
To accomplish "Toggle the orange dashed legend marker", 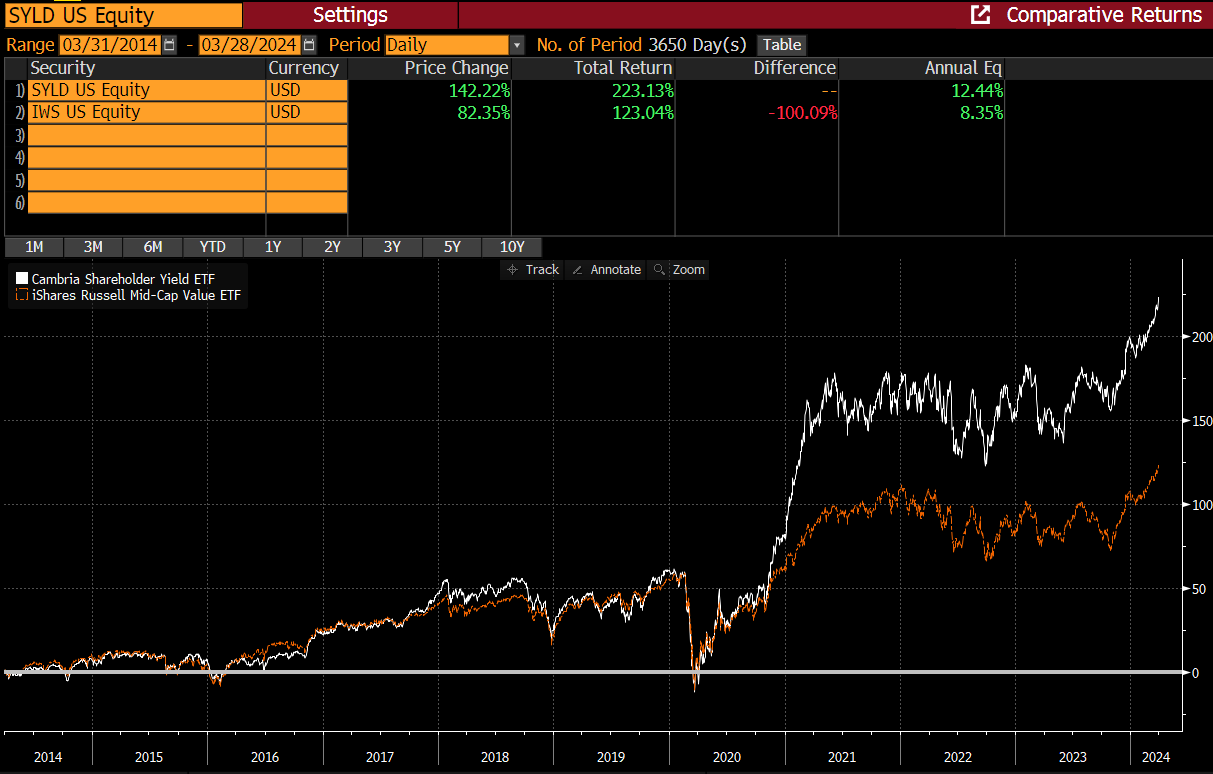I will (20, 295).
